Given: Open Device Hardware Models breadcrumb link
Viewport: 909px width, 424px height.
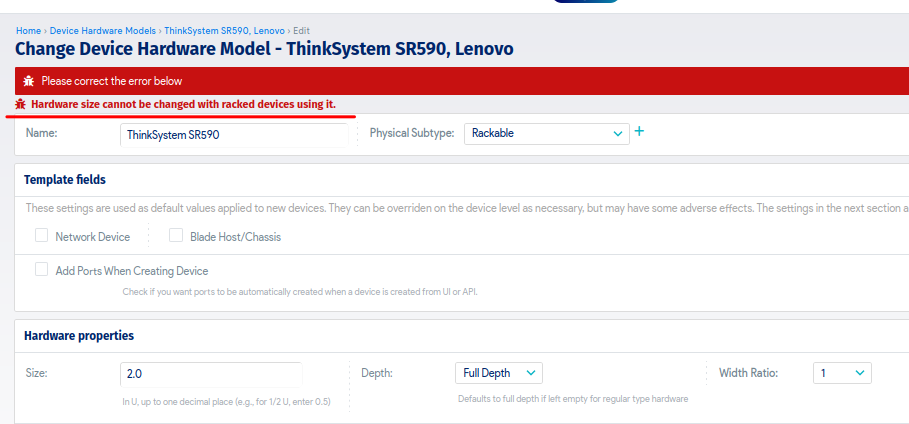Looking at the screenshot, I should coord(103,31).
